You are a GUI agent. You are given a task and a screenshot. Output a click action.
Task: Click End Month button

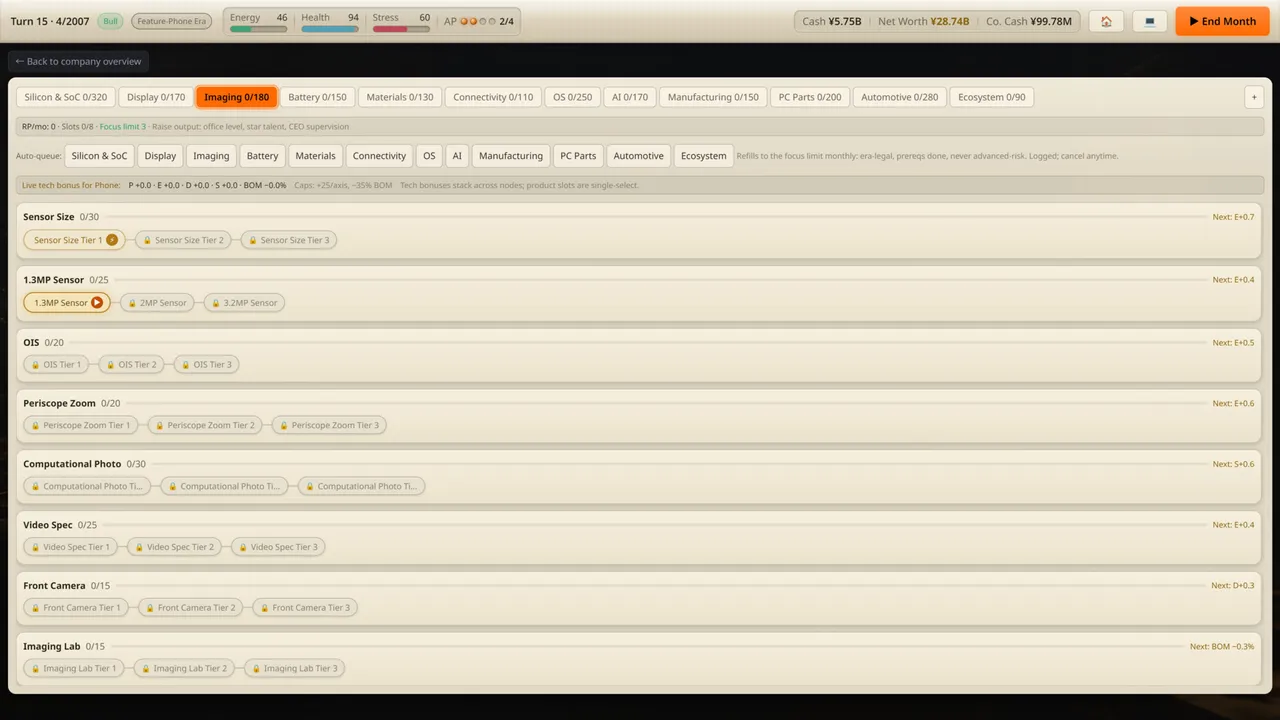coord(1222,21)
